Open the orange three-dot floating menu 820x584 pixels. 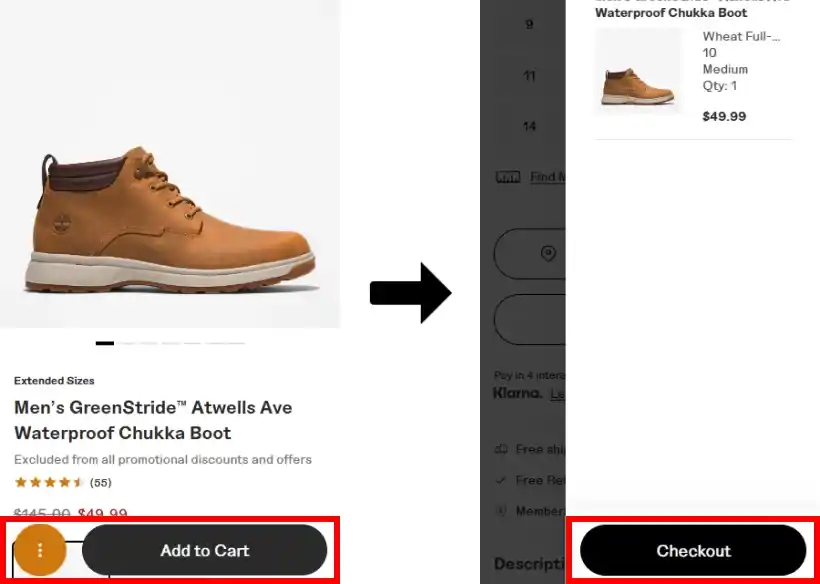[40, 550]
